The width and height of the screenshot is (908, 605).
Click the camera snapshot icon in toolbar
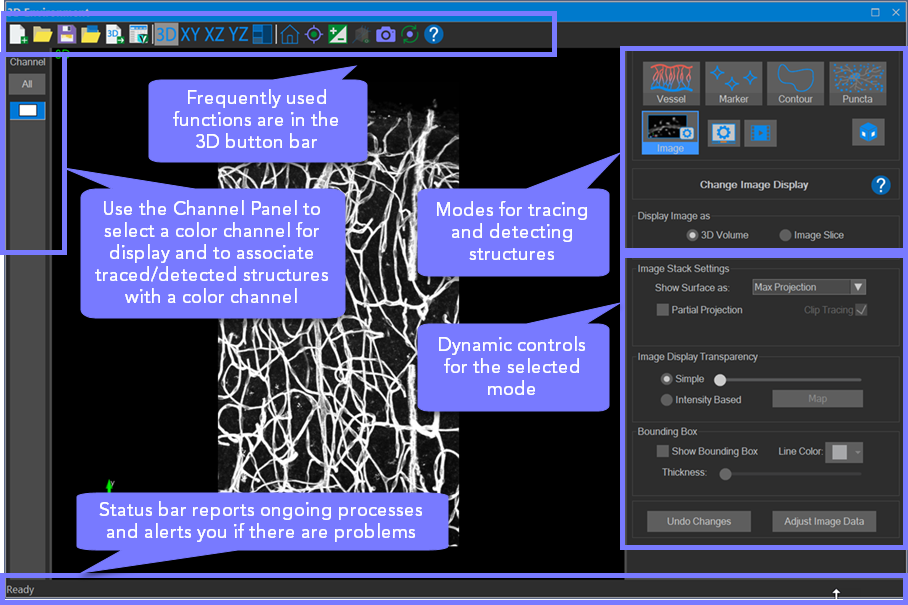tap(385, 35)
